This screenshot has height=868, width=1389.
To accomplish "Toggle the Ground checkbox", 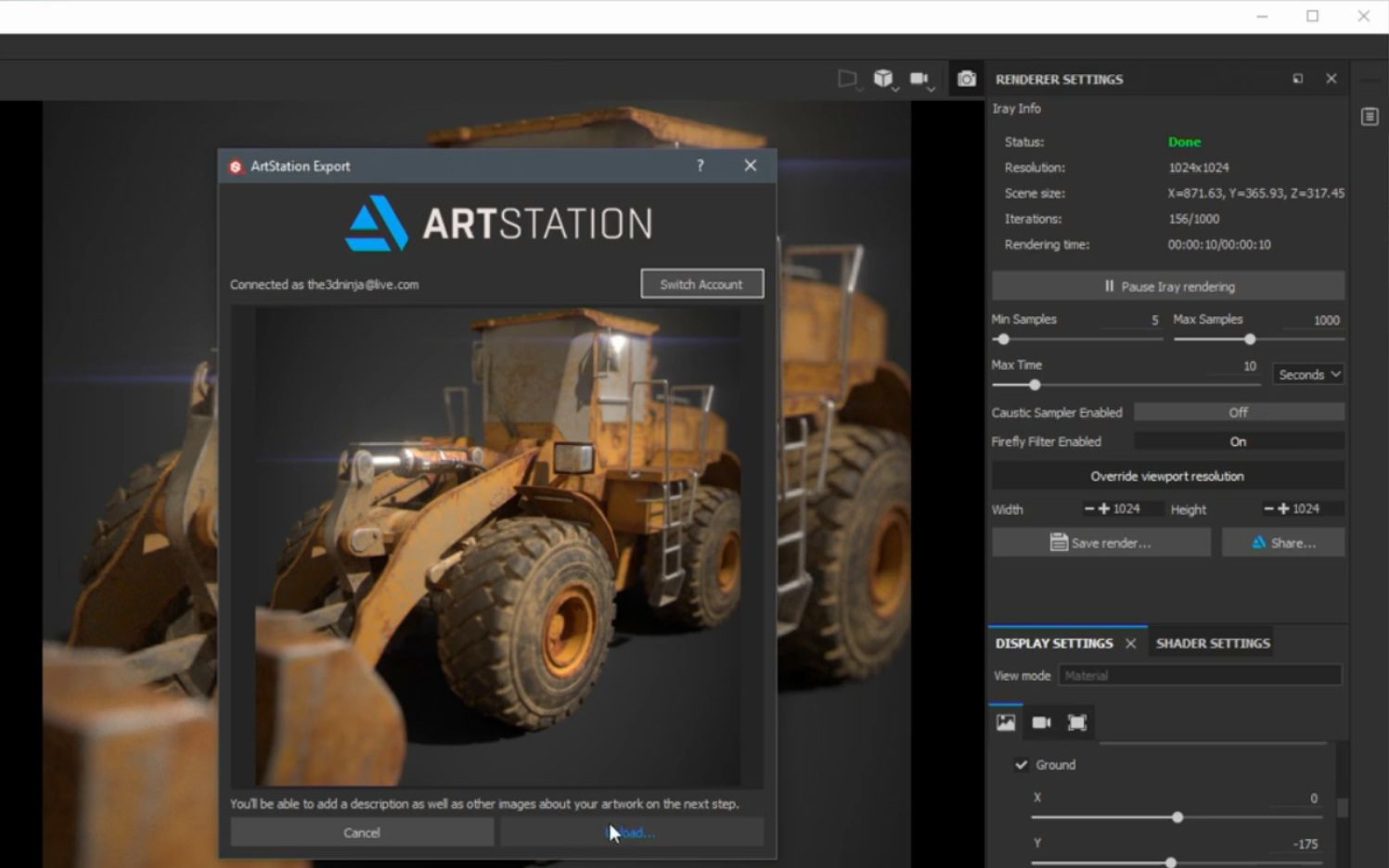I will (x=1022, y=764).
